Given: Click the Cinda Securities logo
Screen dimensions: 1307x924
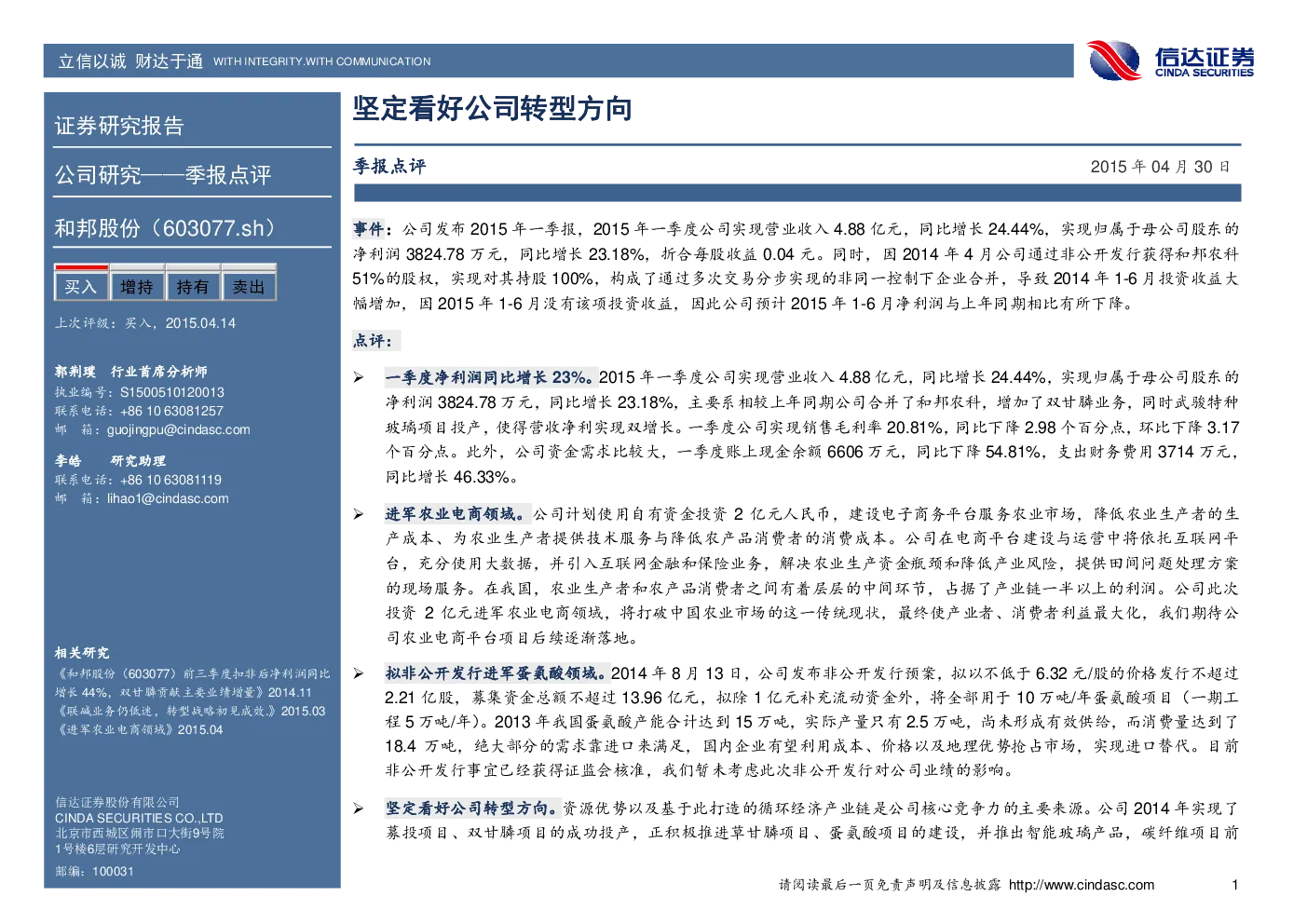Looking at the screenshot, I should pos(1170,61).
